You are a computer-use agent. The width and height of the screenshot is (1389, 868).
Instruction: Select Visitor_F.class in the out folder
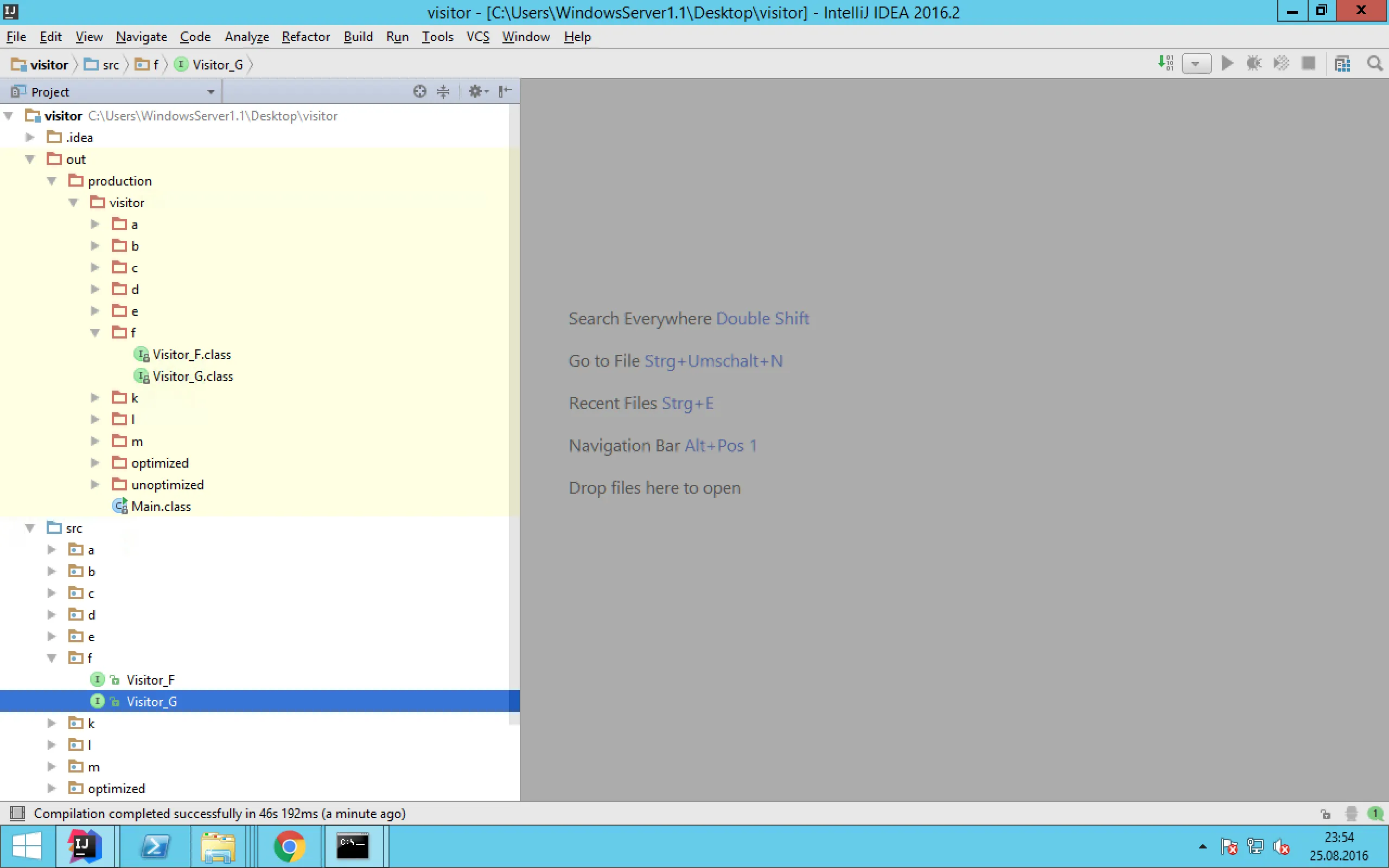tap(191, 355)
